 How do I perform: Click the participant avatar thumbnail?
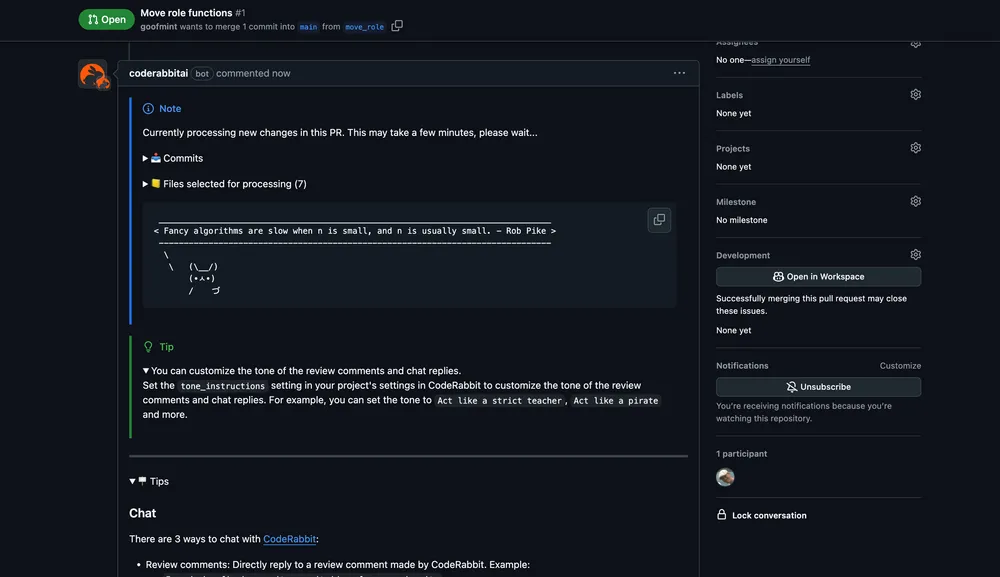tap(725, 477)
